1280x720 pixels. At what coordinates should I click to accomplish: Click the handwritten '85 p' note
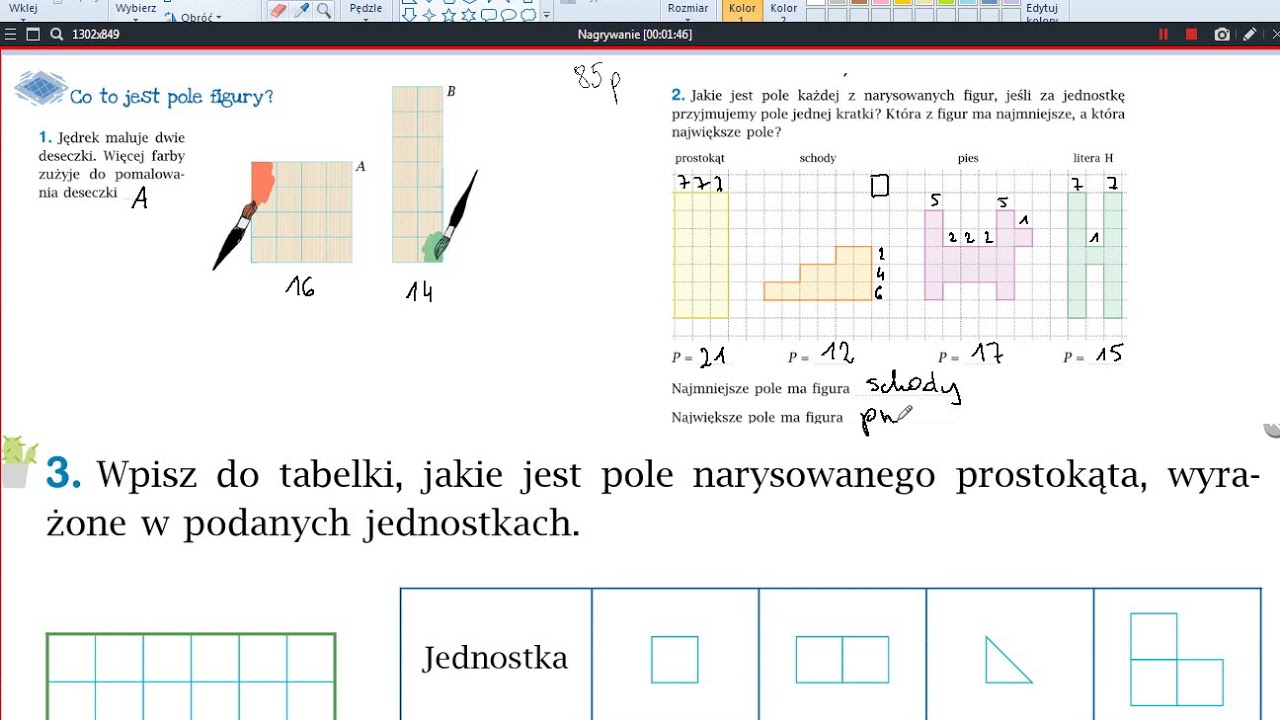tap(598, 81)
